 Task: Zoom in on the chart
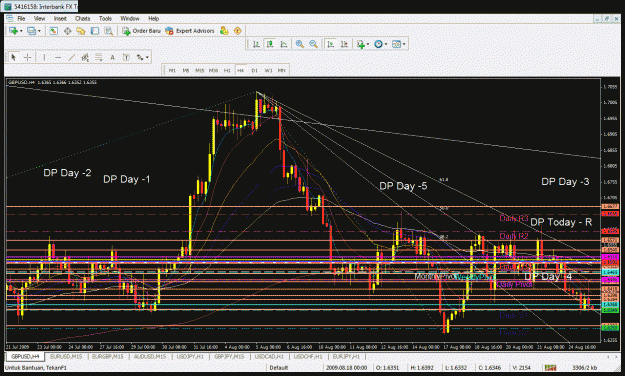click(x=300, y=44)
